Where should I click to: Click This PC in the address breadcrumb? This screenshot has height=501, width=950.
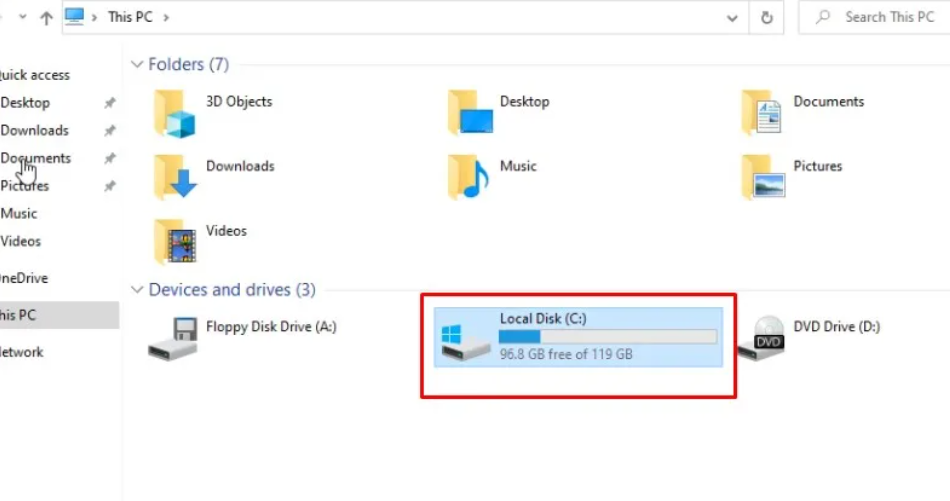coord(132,17)
